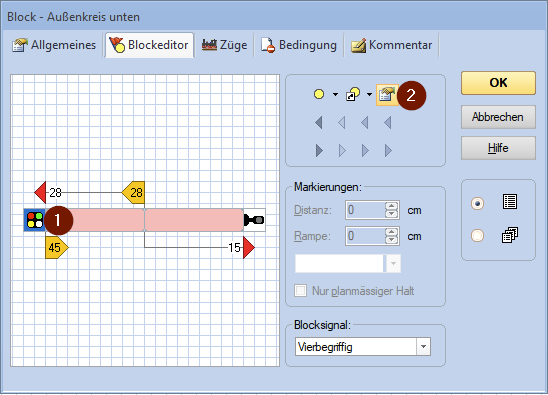This screenshot has width=548, height=395.
Task: Click the yellow marker shortcut-link icon
Action: click(353, 94)
